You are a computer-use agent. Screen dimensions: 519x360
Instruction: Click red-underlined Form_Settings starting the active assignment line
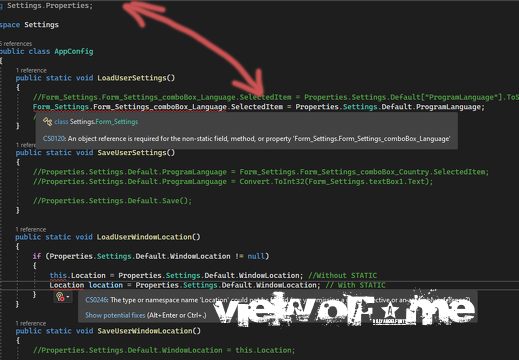point(61,107)
